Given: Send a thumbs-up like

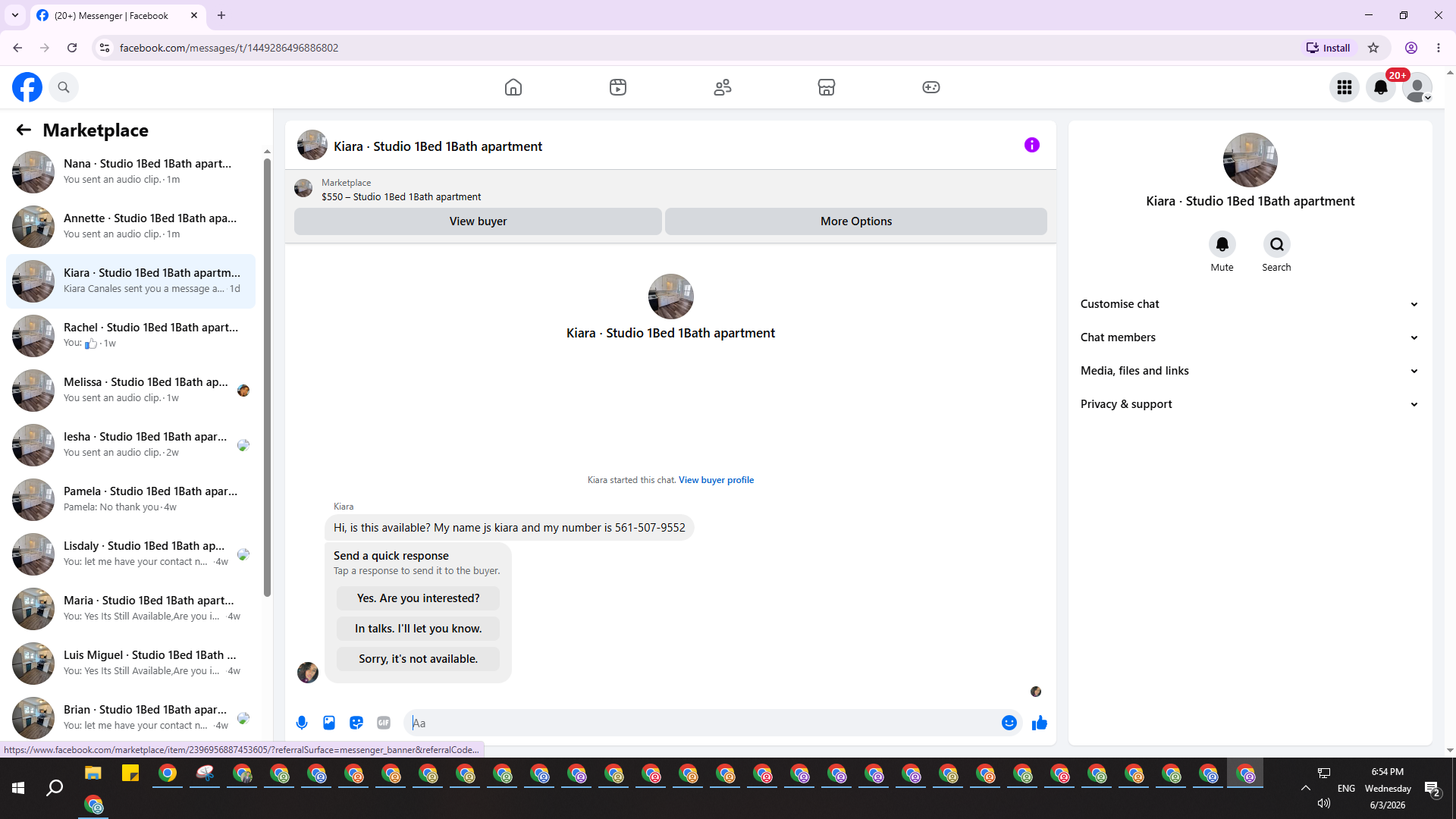Looking at the screenshot, I should click(x=1040, y=723).
